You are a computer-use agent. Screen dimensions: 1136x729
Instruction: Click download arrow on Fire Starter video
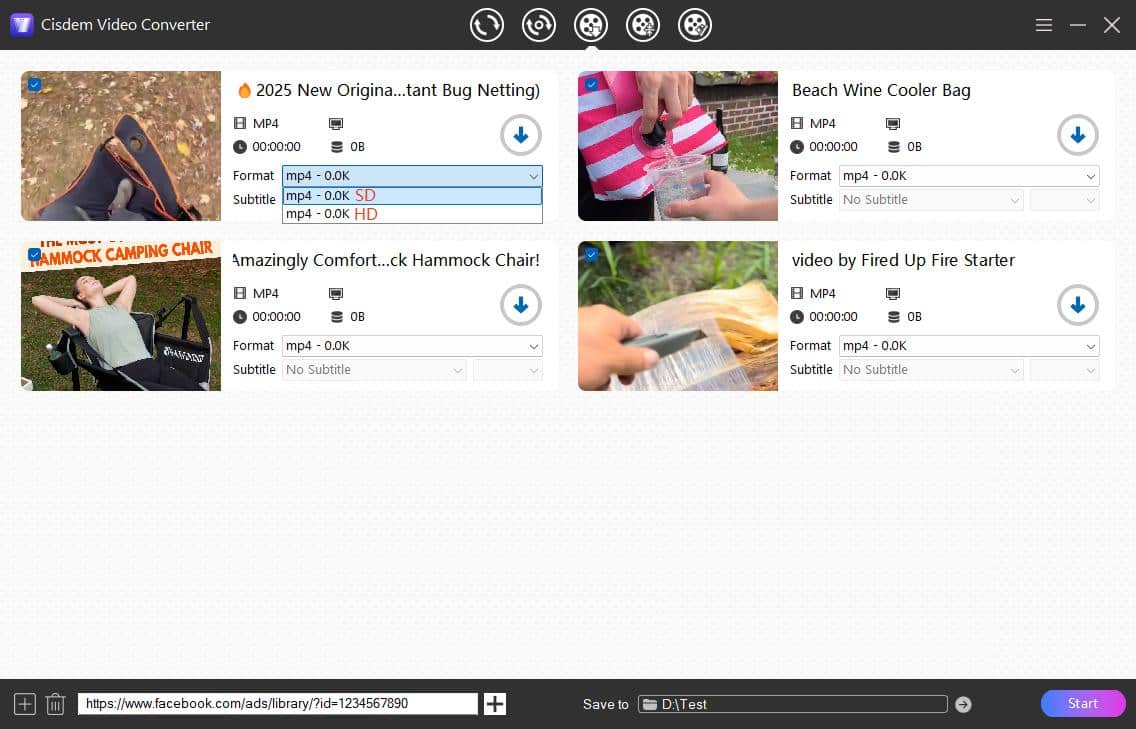[1078, 305]
